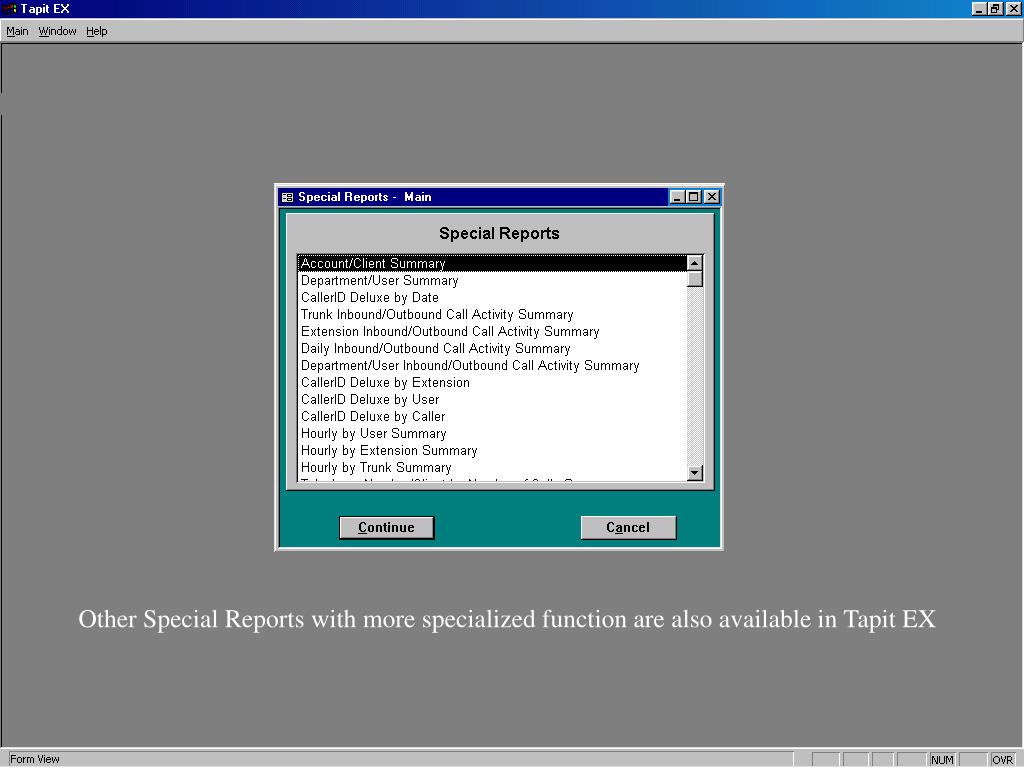Select Hourly by User Summary

492,434
